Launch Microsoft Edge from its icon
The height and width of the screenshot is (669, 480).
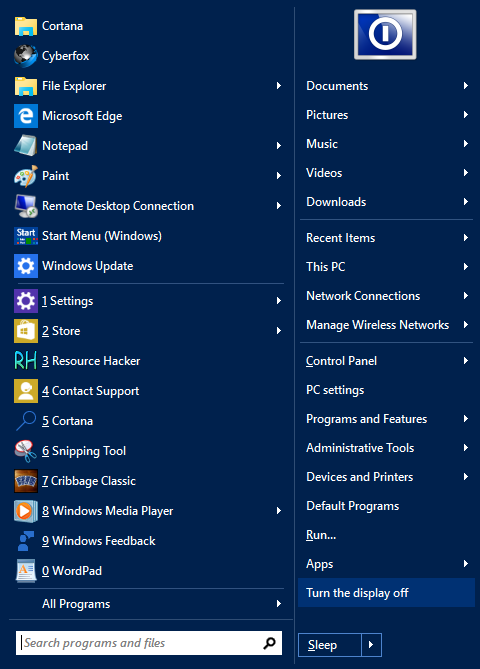click(x=26, y=116)
